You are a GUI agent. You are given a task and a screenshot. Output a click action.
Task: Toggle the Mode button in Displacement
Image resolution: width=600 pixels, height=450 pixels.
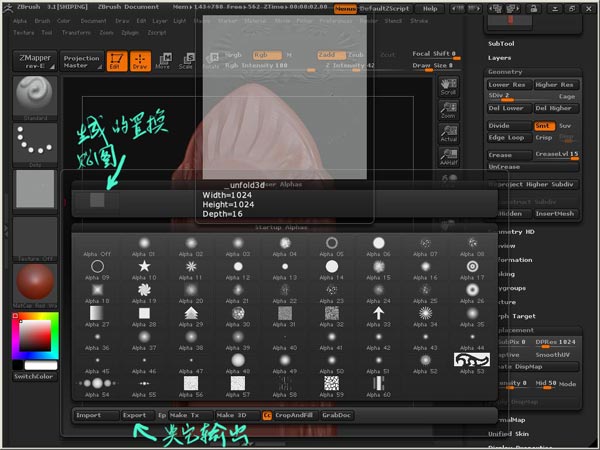click(x=567, y=384)
